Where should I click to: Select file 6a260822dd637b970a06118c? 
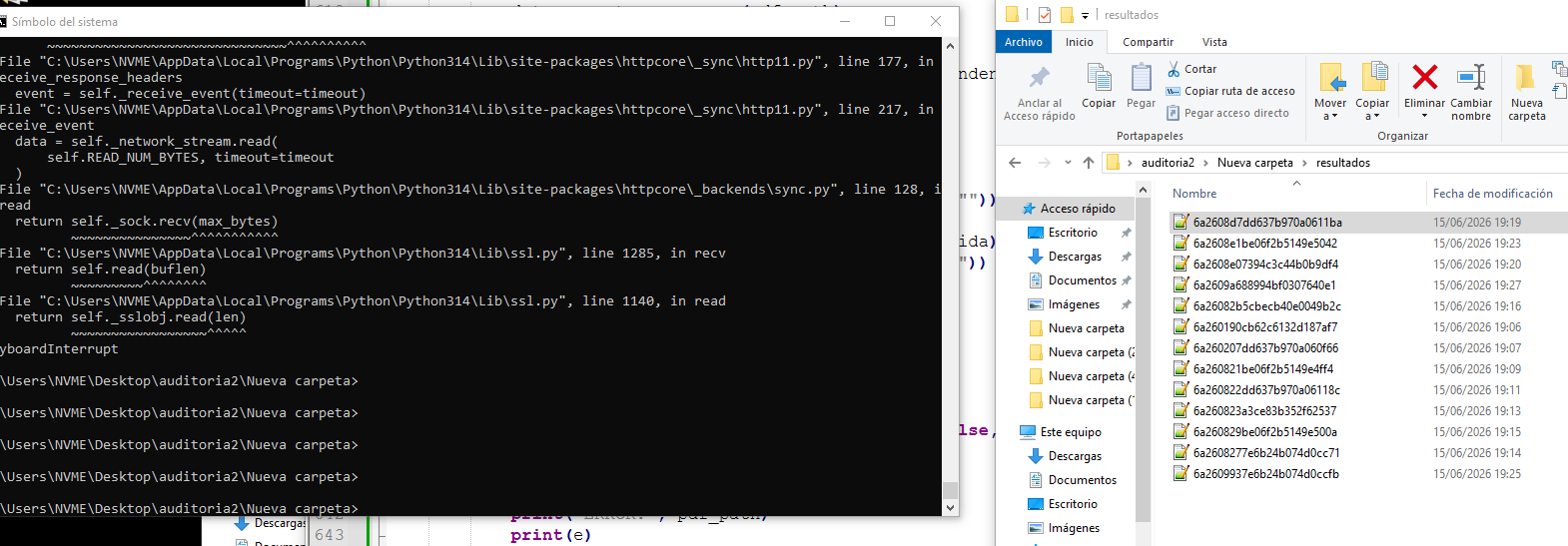tap(1266, 390)
